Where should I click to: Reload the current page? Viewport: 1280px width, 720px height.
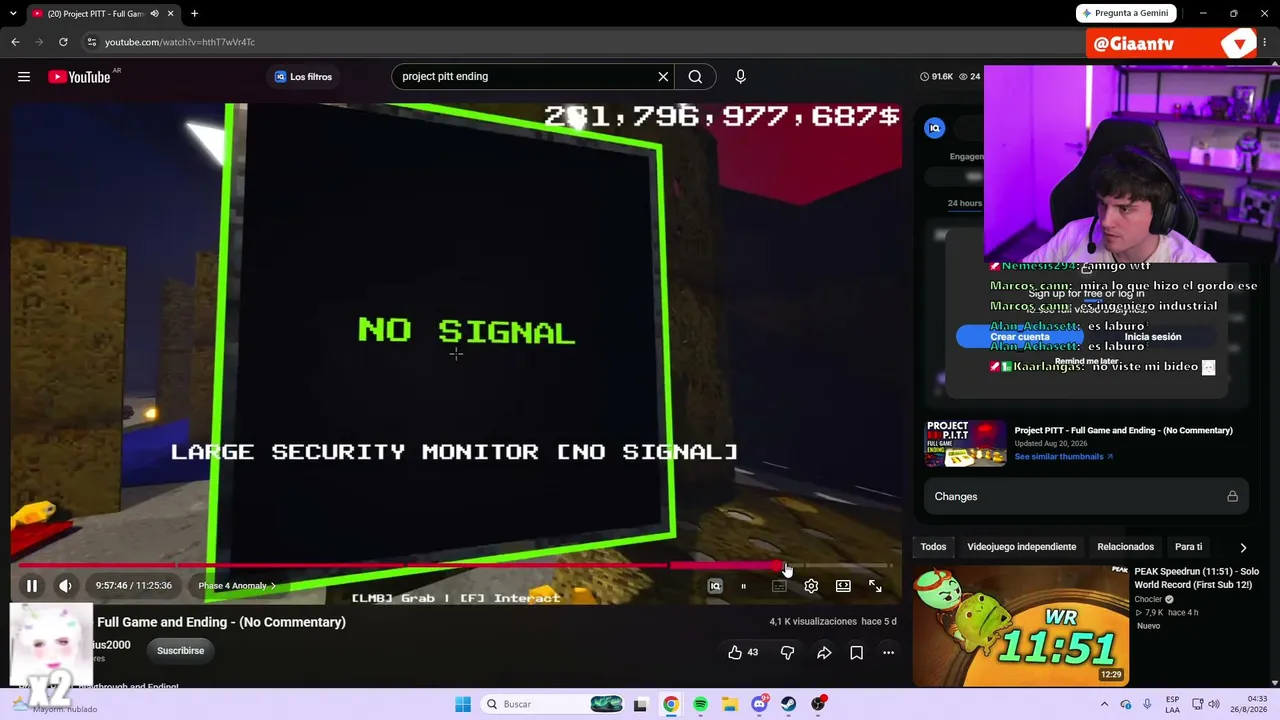[63, 42]
